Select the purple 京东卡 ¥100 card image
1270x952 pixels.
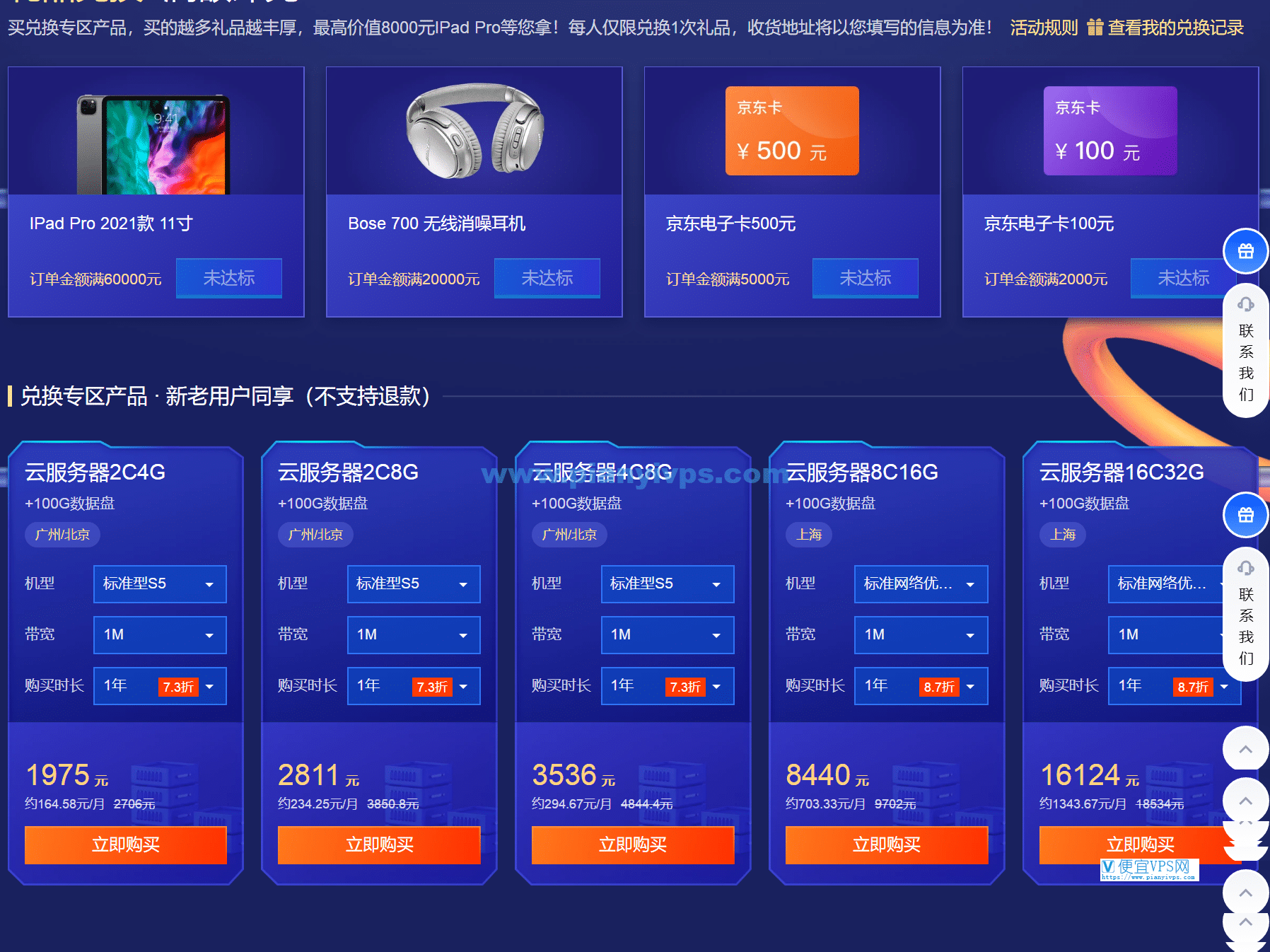pos(1110,131)
